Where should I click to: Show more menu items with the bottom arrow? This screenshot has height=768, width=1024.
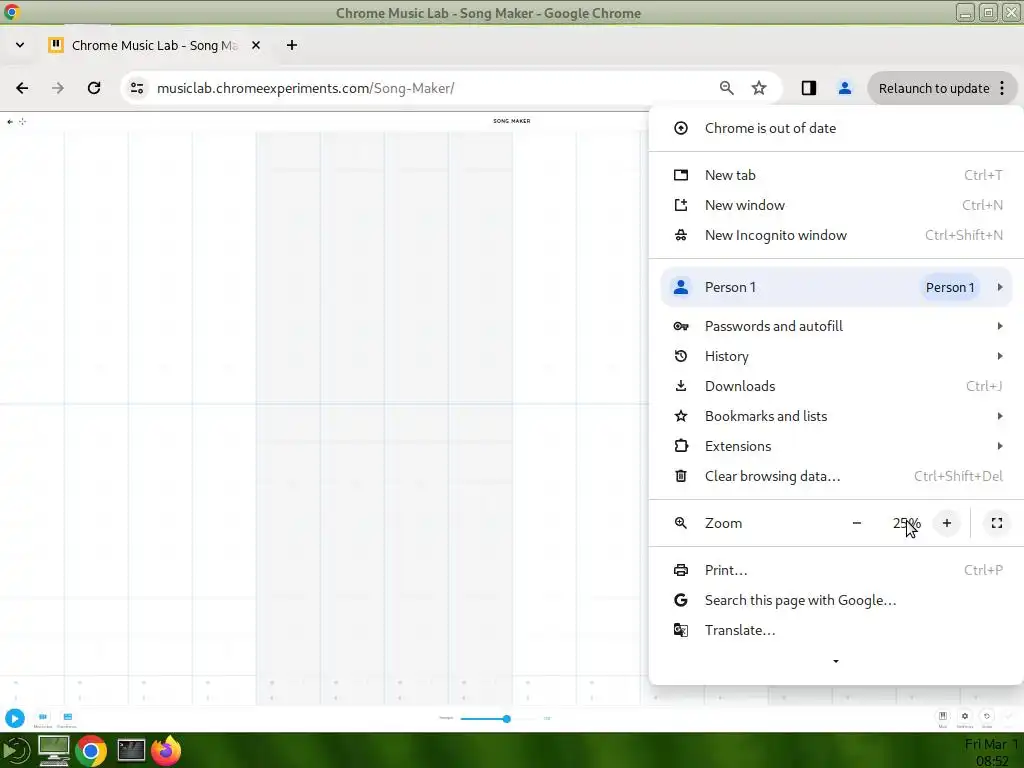836,662
